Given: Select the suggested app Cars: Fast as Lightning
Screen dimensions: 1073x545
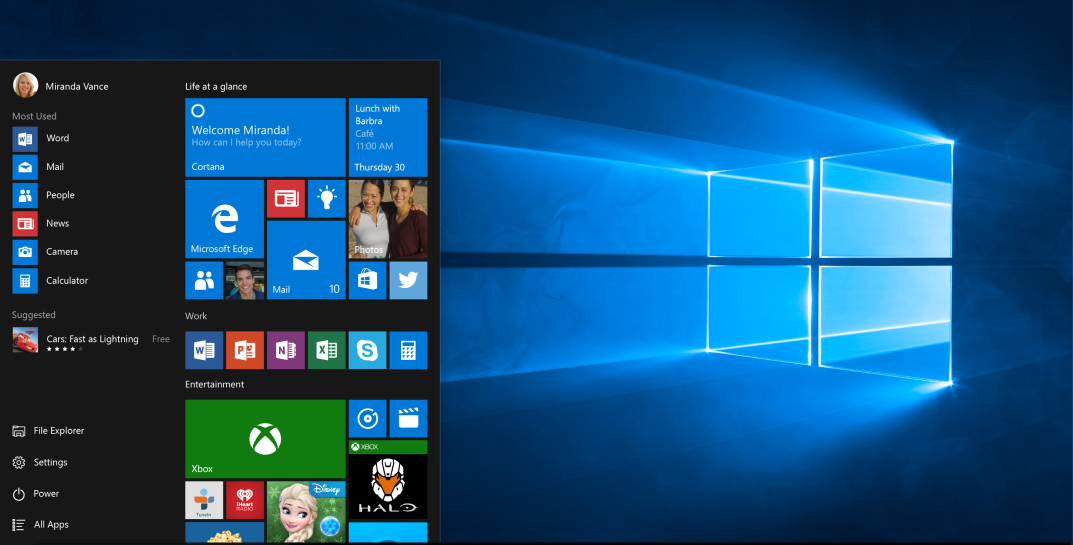Looking at the screenshot, I should point(91,340).
